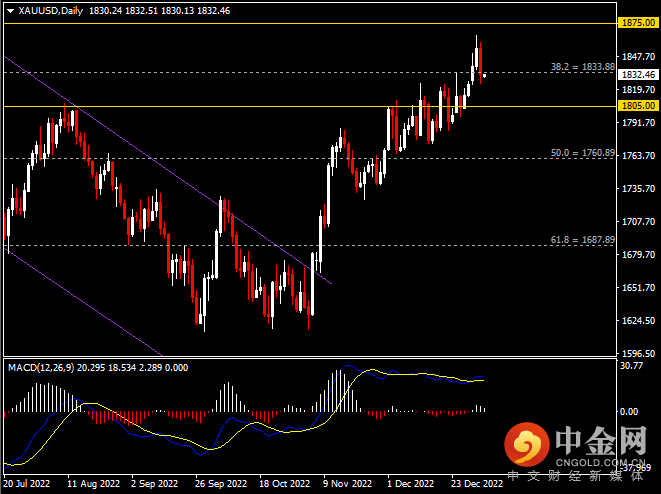Click the 38.2 = 1833.88 Fibonacci label

(x=582, y=67)
